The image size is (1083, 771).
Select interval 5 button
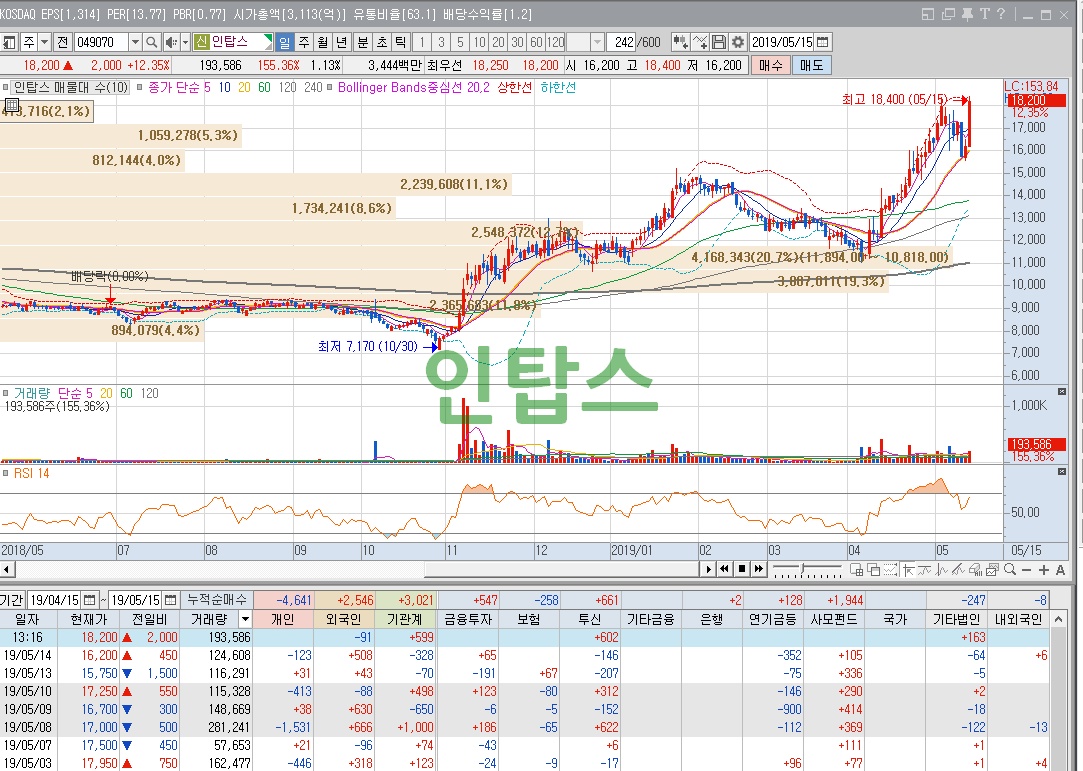pos(460,42)
